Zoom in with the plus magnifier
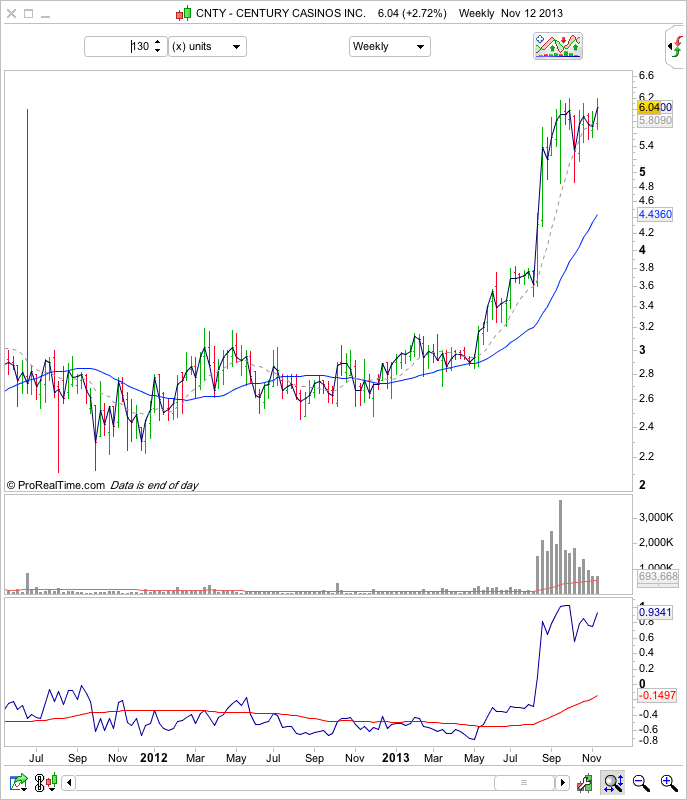The width and height of the screenshot is (687, 800). point(669,783)
